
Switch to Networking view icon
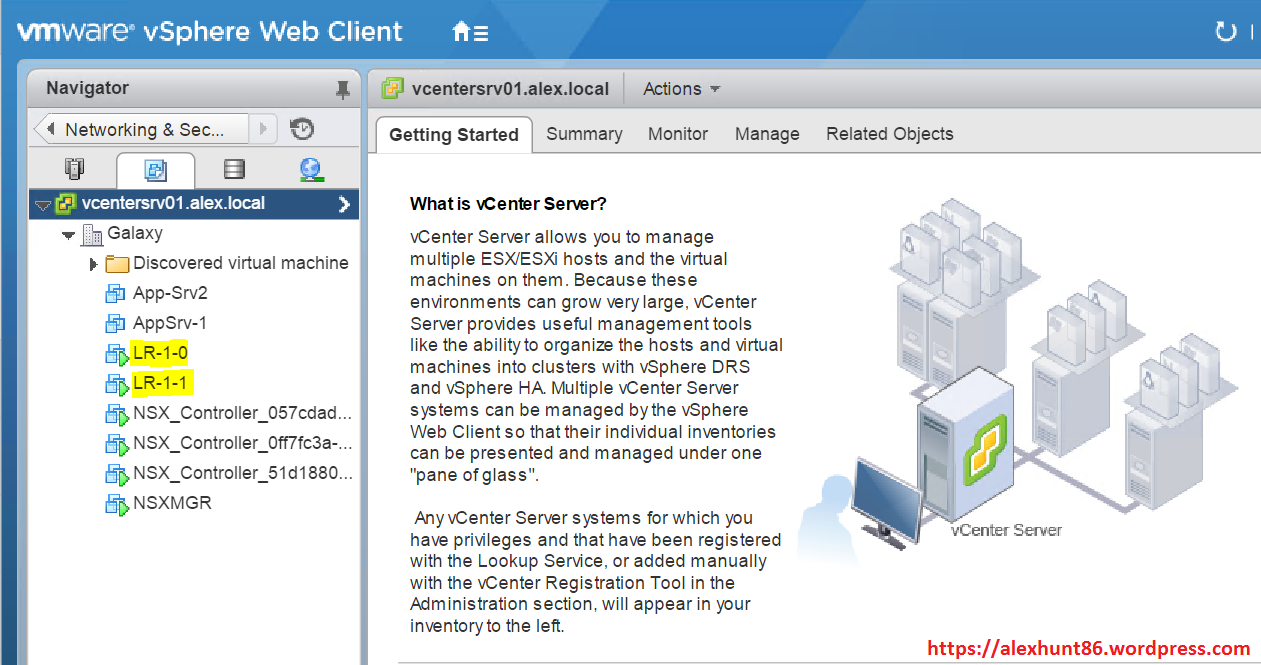coord(312,170)
